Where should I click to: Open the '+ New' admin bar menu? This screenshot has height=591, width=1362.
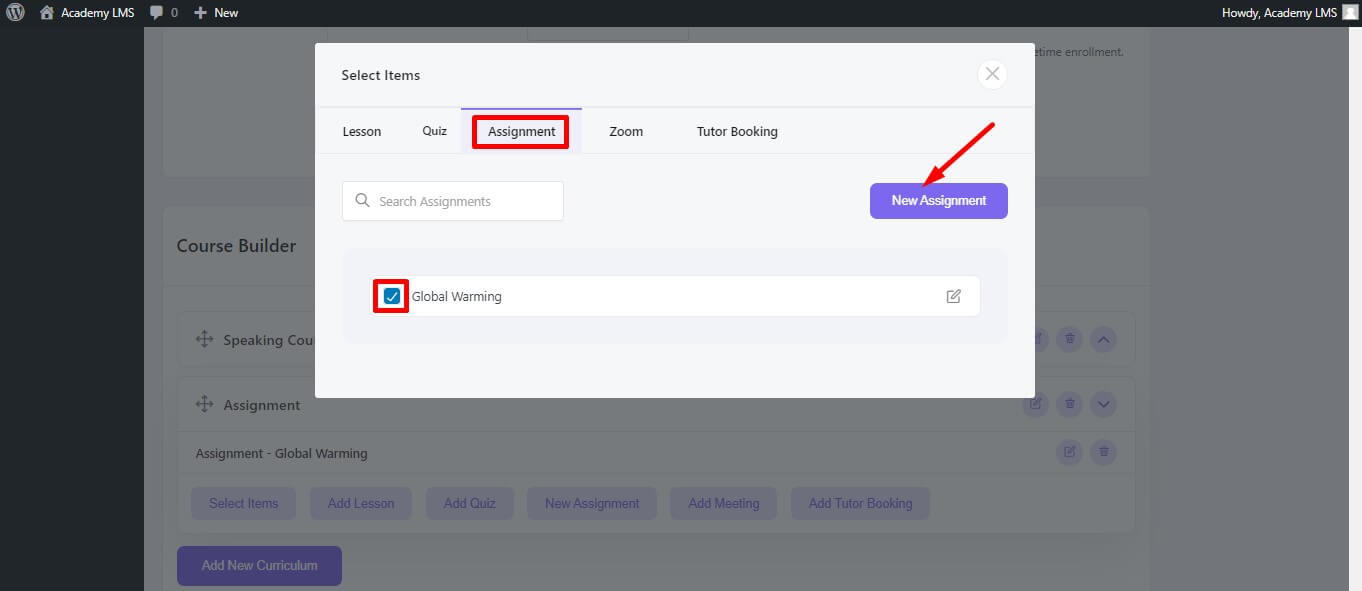click(x=215, y=12)
